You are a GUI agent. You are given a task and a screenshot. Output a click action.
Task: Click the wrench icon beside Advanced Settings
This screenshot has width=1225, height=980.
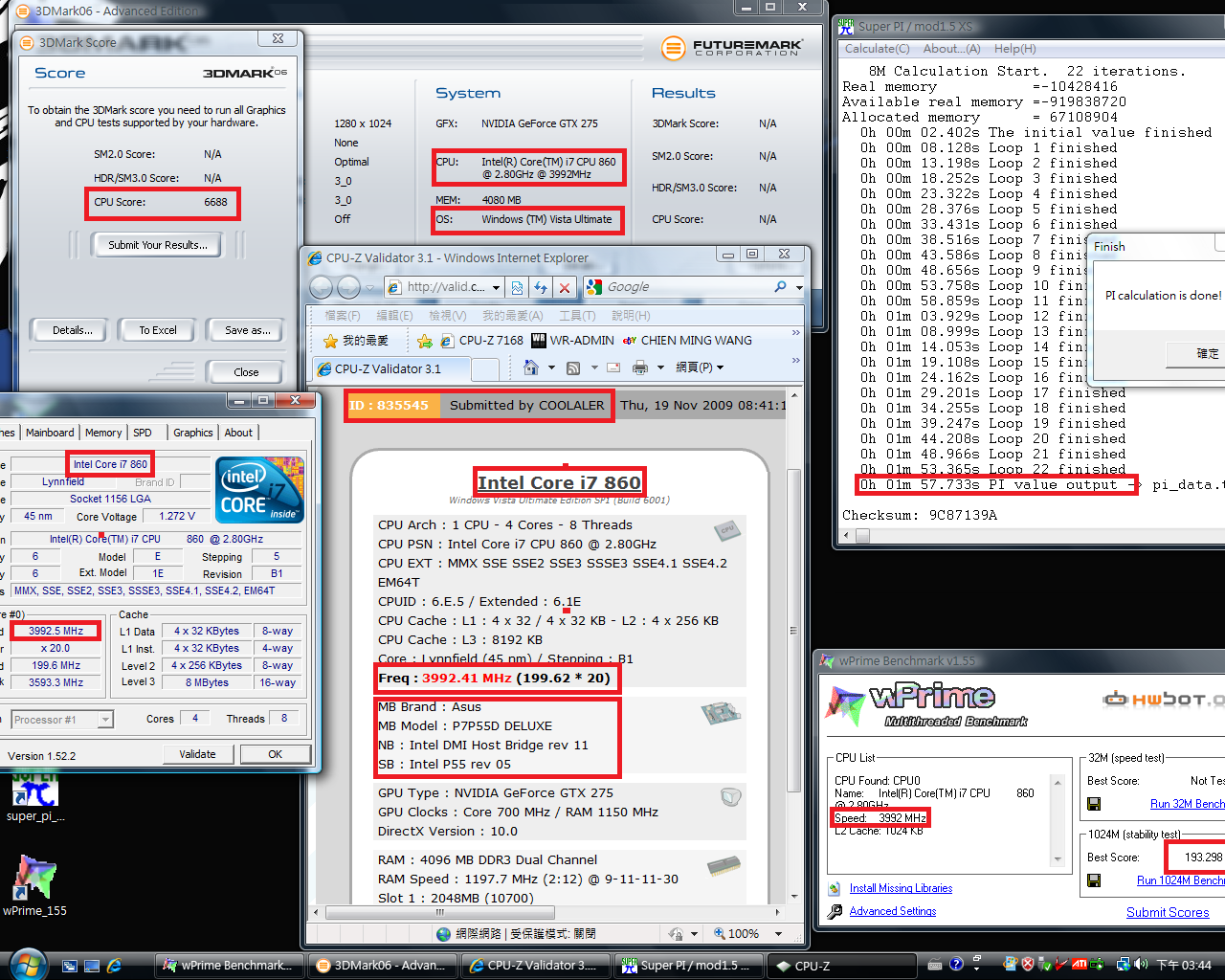click(x=835, y=911)
